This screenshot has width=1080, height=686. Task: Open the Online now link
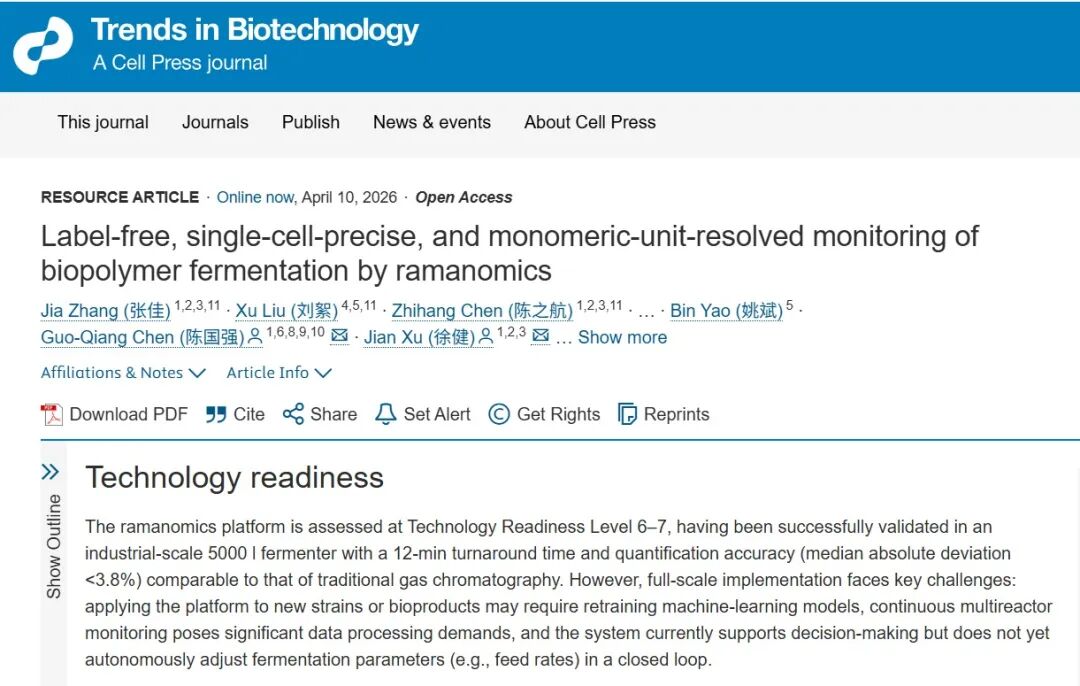(x=255, y=197)
